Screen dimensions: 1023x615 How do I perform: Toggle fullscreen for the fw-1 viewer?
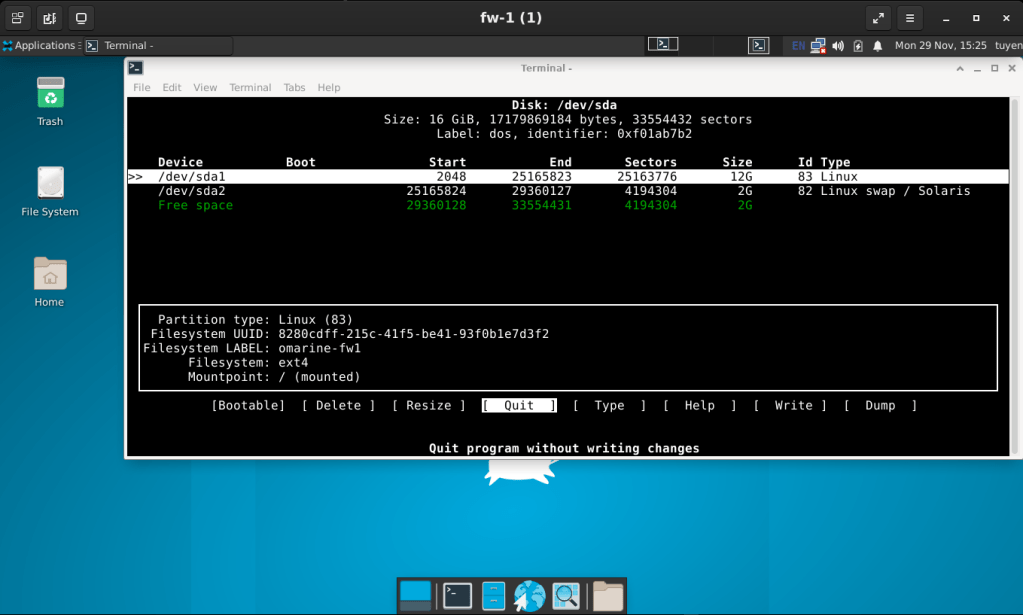[877, 18]
